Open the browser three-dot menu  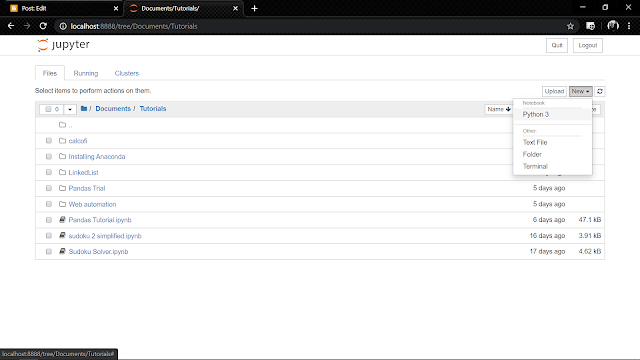coord(629,26)
